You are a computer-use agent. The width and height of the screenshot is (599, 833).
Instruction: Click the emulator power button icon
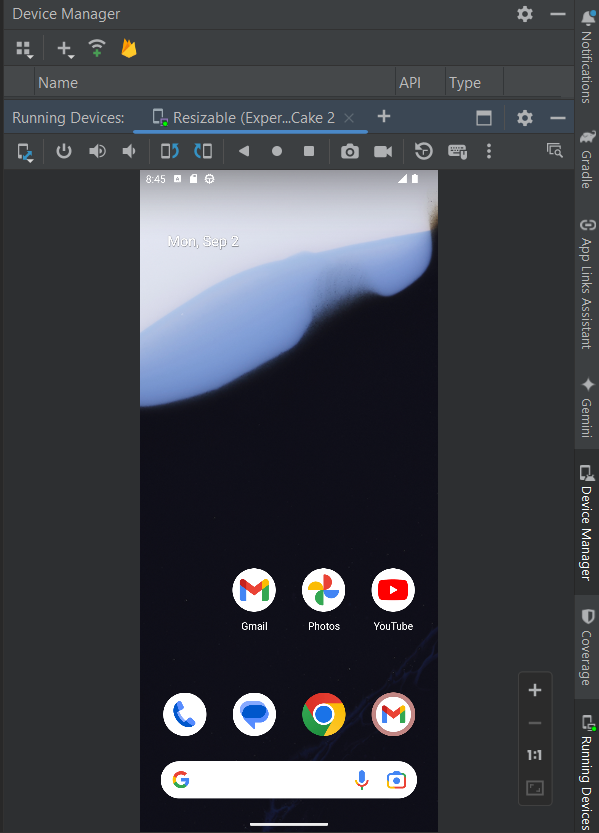click(64, 151)
